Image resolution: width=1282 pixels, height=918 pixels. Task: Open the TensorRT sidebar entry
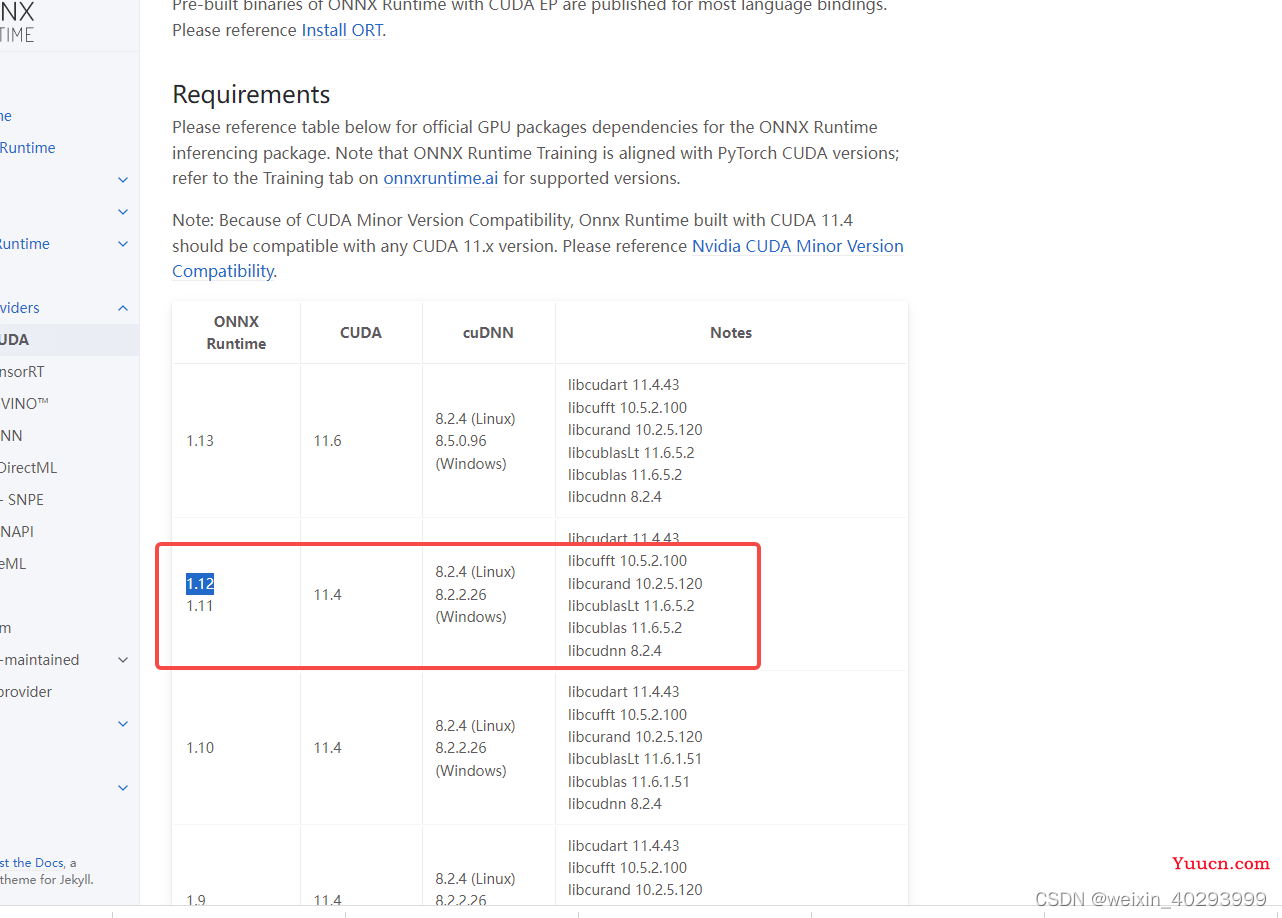[22, 372]
